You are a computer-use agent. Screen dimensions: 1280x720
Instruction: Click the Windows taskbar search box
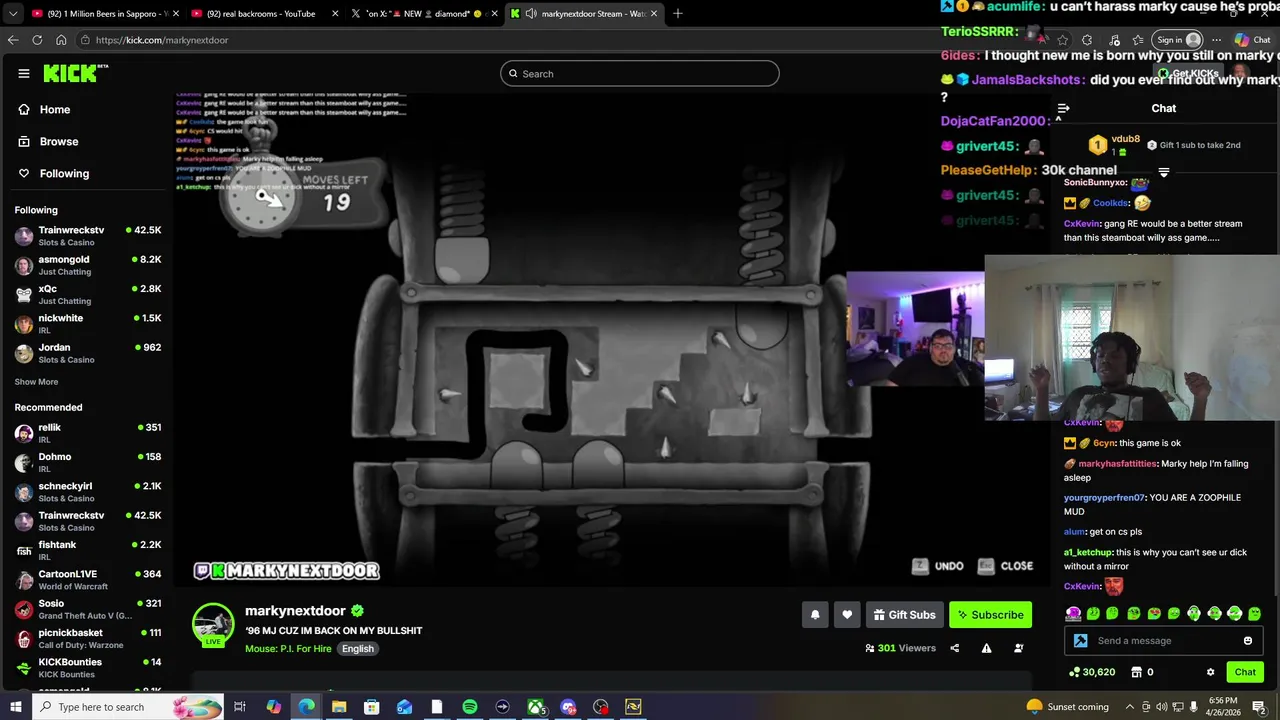128,707
